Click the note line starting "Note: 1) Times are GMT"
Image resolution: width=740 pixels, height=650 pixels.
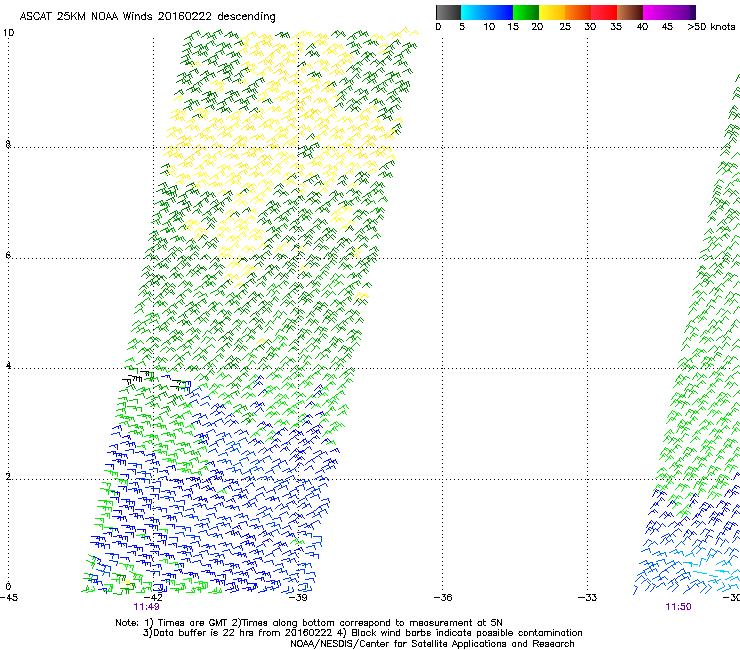[309, 623]
